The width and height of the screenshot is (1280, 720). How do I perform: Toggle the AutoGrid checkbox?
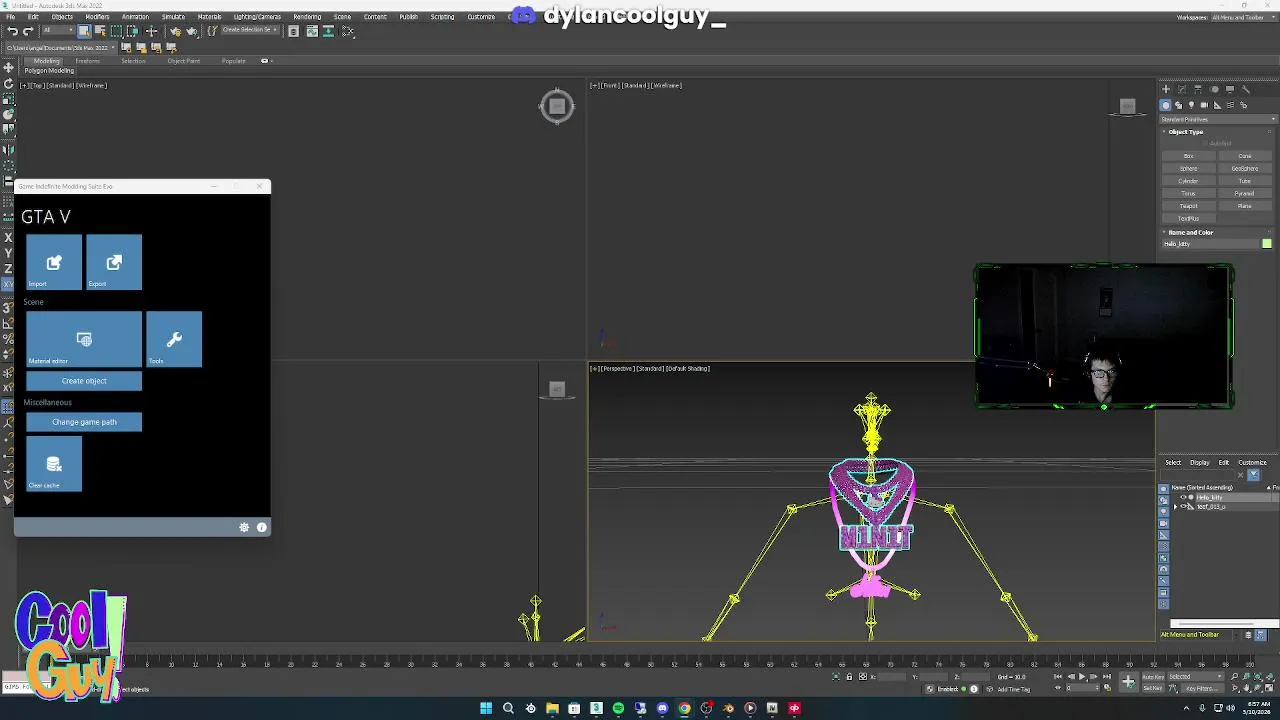(x=1206, y=143)
